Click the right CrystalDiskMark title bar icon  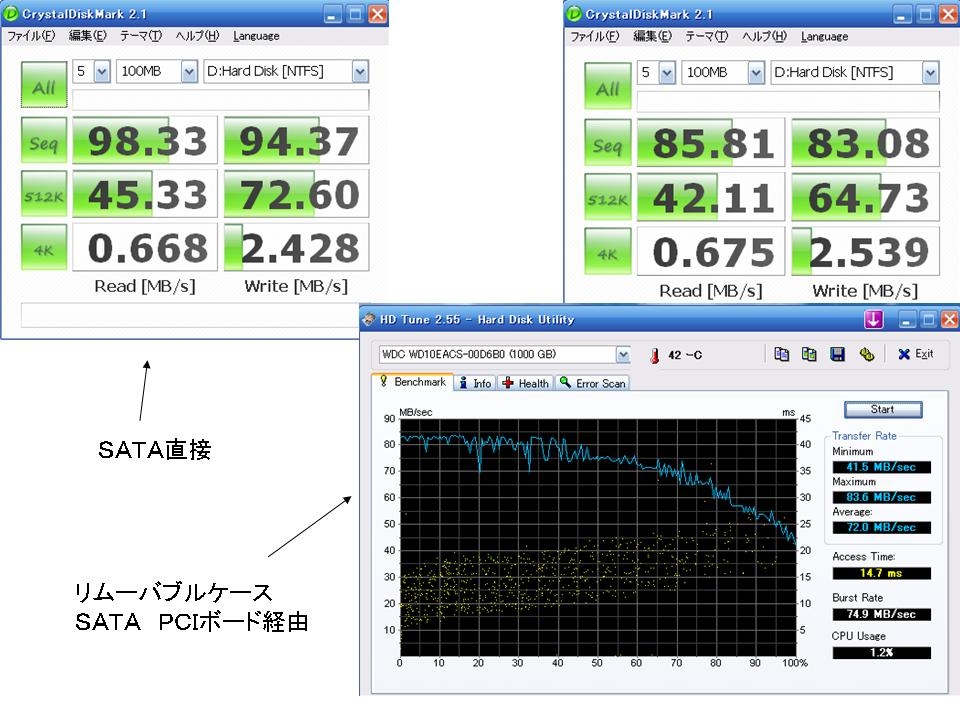tap(574, 13)
